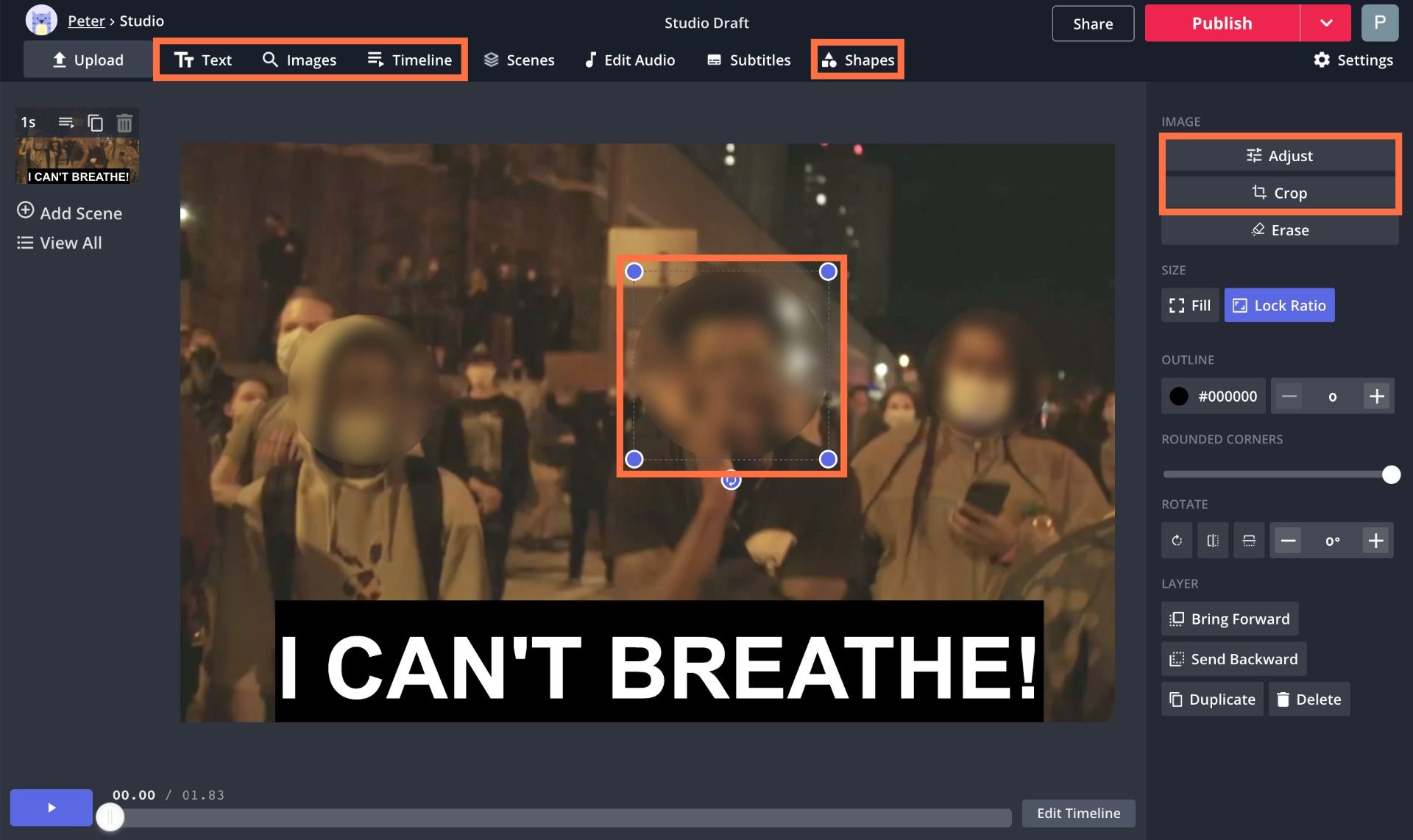
Task: Increase the outline width with plus
Action: 1376,396
